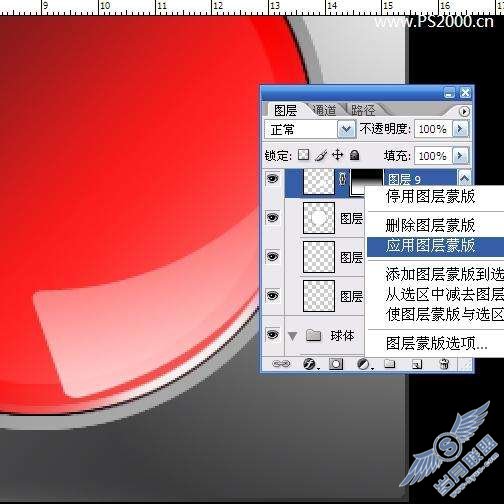The width and height of the screenshot is (504, 504).
Task: Click the 球体 folder icon
Action: tap(313, 335)
